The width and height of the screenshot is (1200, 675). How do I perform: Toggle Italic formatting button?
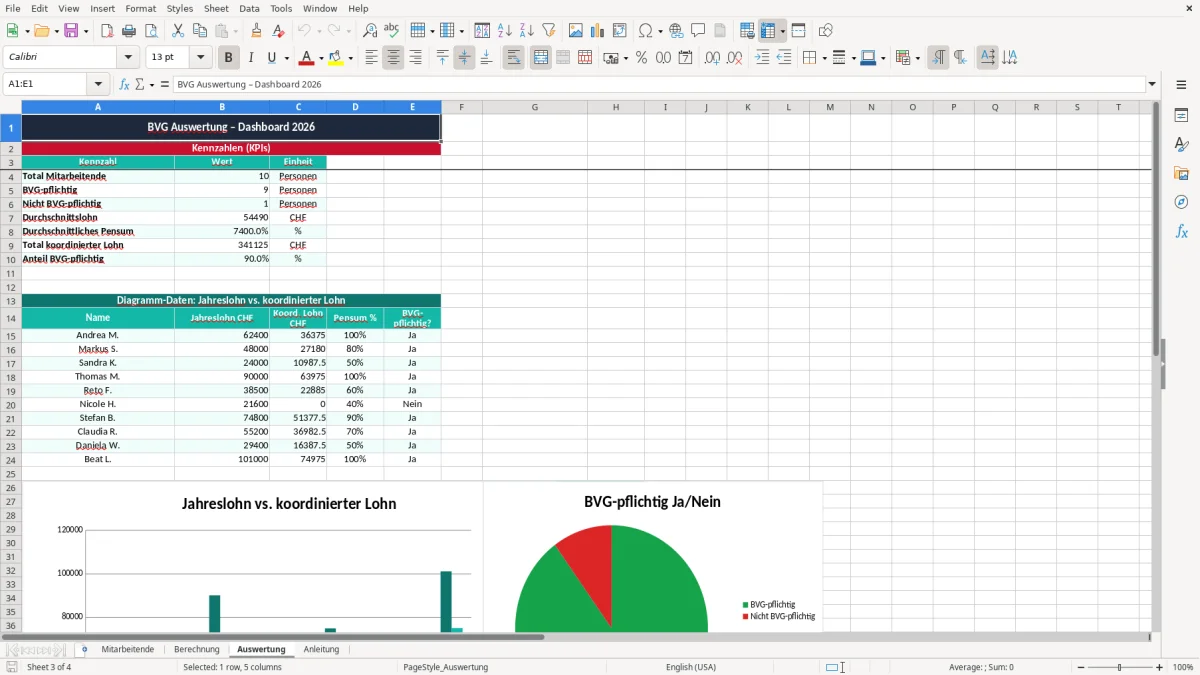(x=250, y=58)
